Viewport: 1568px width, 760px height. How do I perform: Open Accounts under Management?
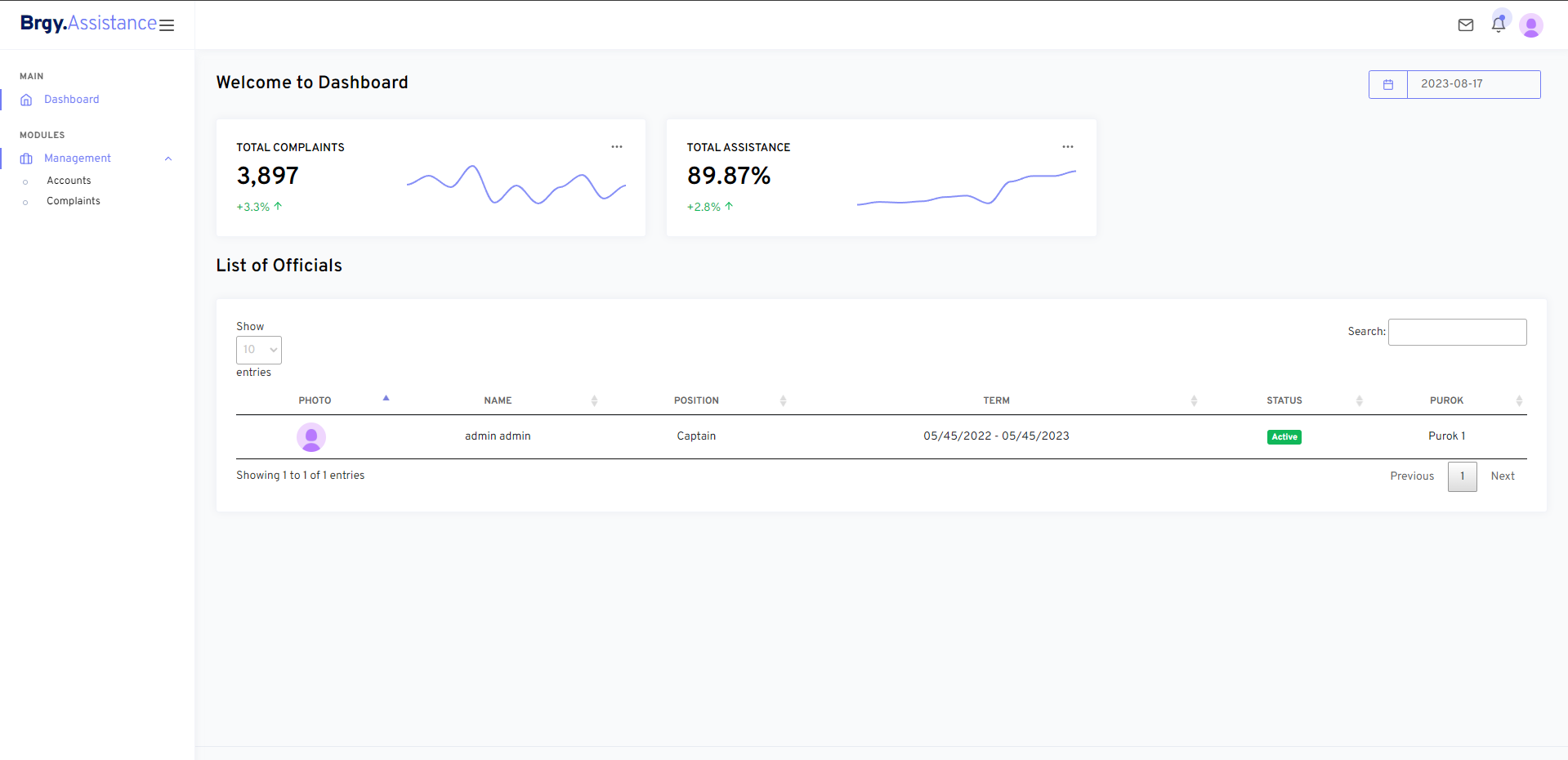pyautogui.click(x=69, y=181)
